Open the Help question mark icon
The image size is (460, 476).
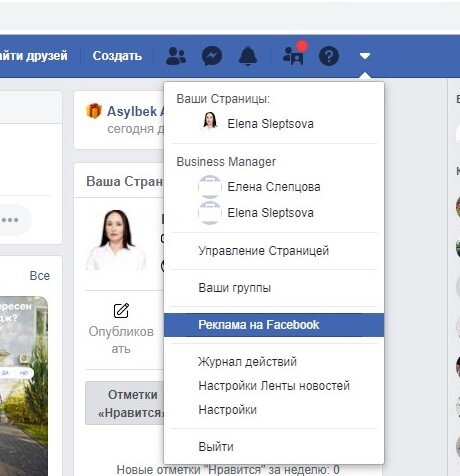pos(329,56)
